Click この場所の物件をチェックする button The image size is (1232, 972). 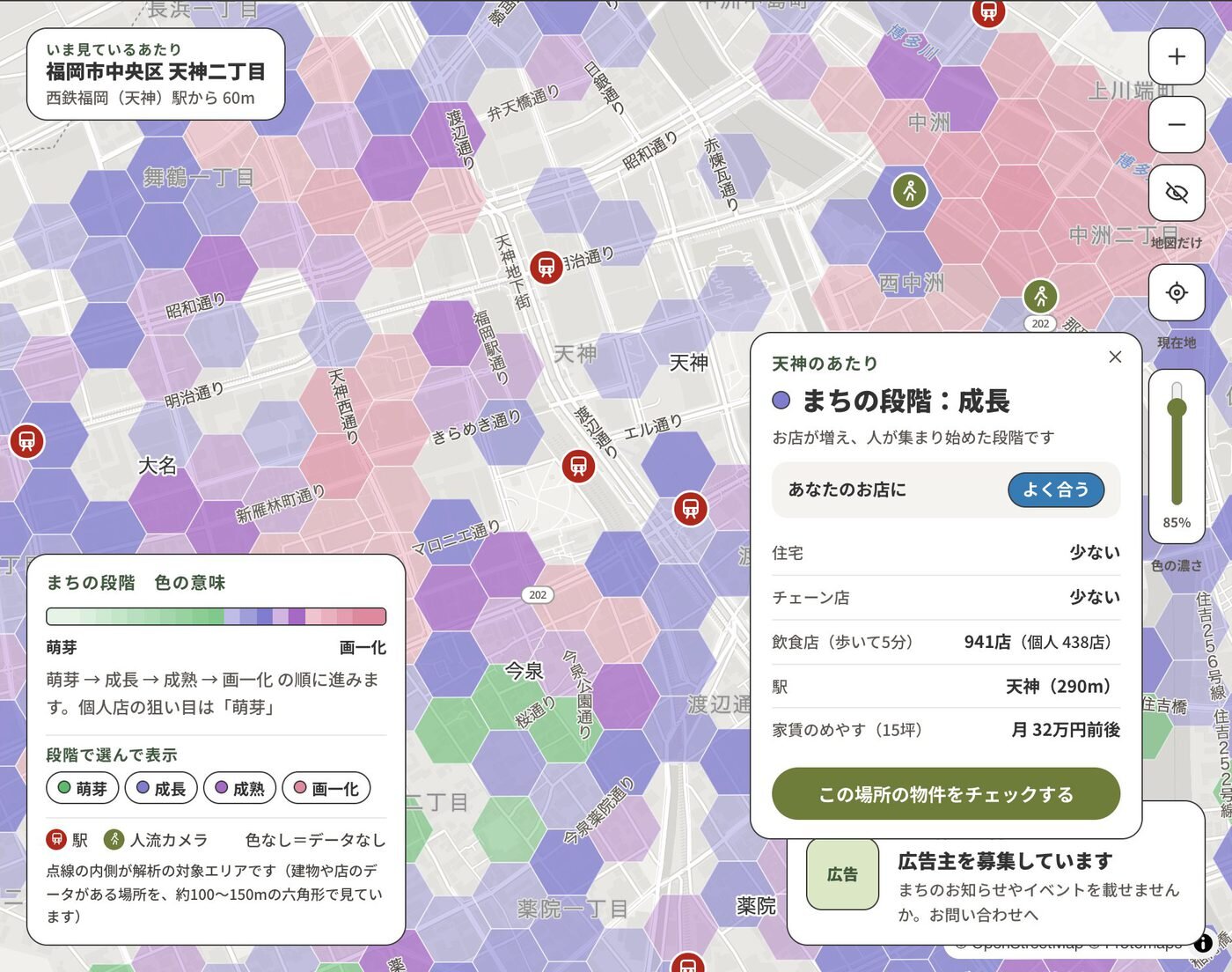[946, 794]
